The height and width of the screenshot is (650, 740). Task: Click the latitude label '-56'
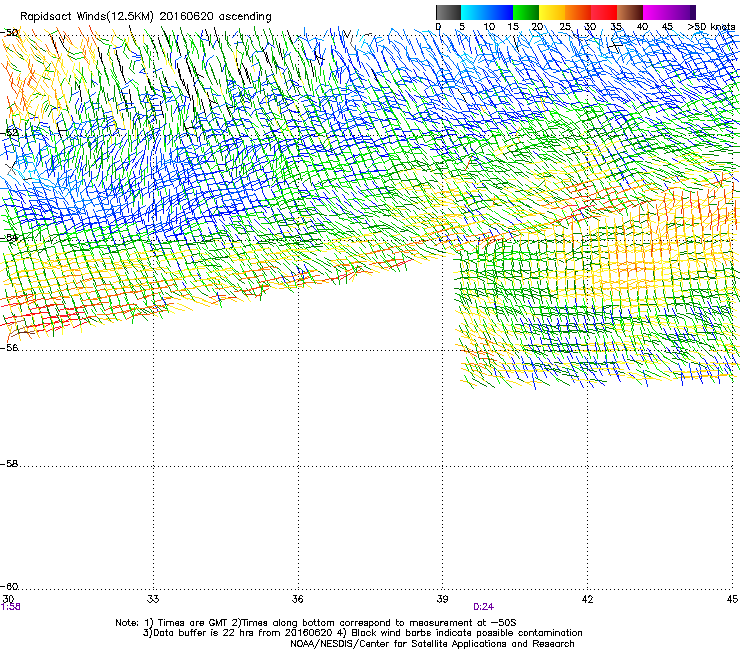tap(9, 347)
